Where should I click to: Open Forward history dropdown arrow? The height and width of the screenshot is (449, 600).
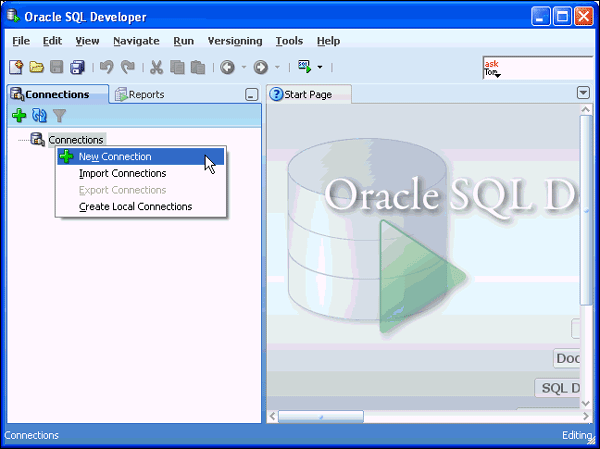(277, 68)
